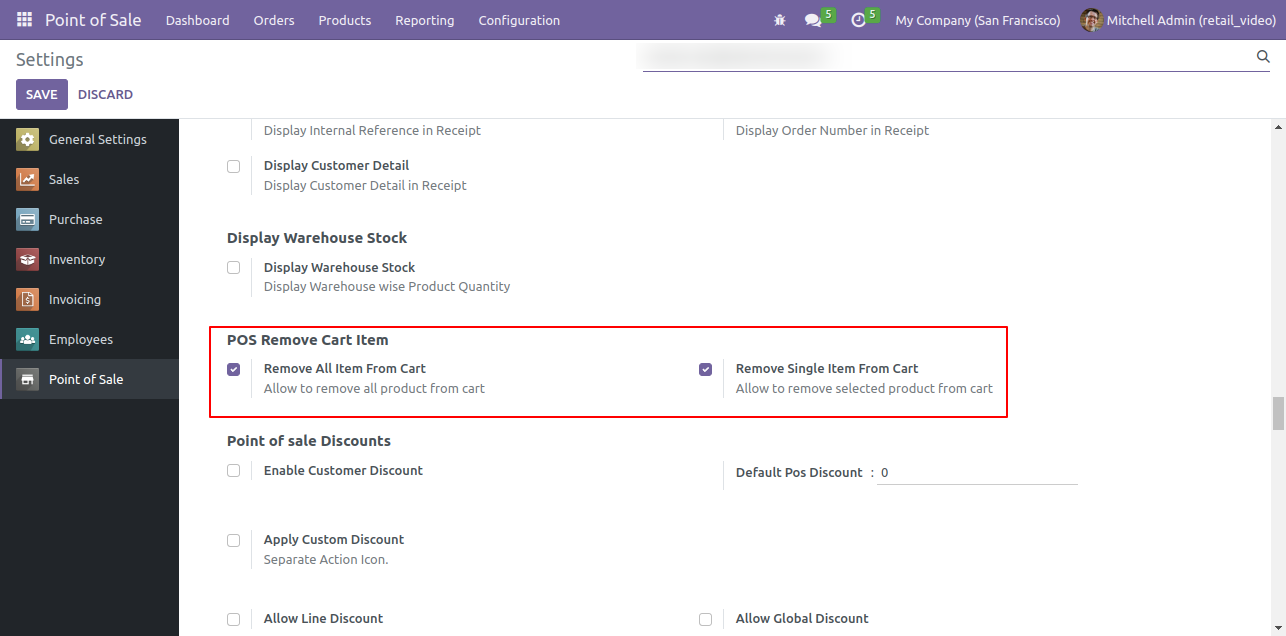
Task: Enable the Display Warehouse Stock checkbox
Action: (234, 268)
